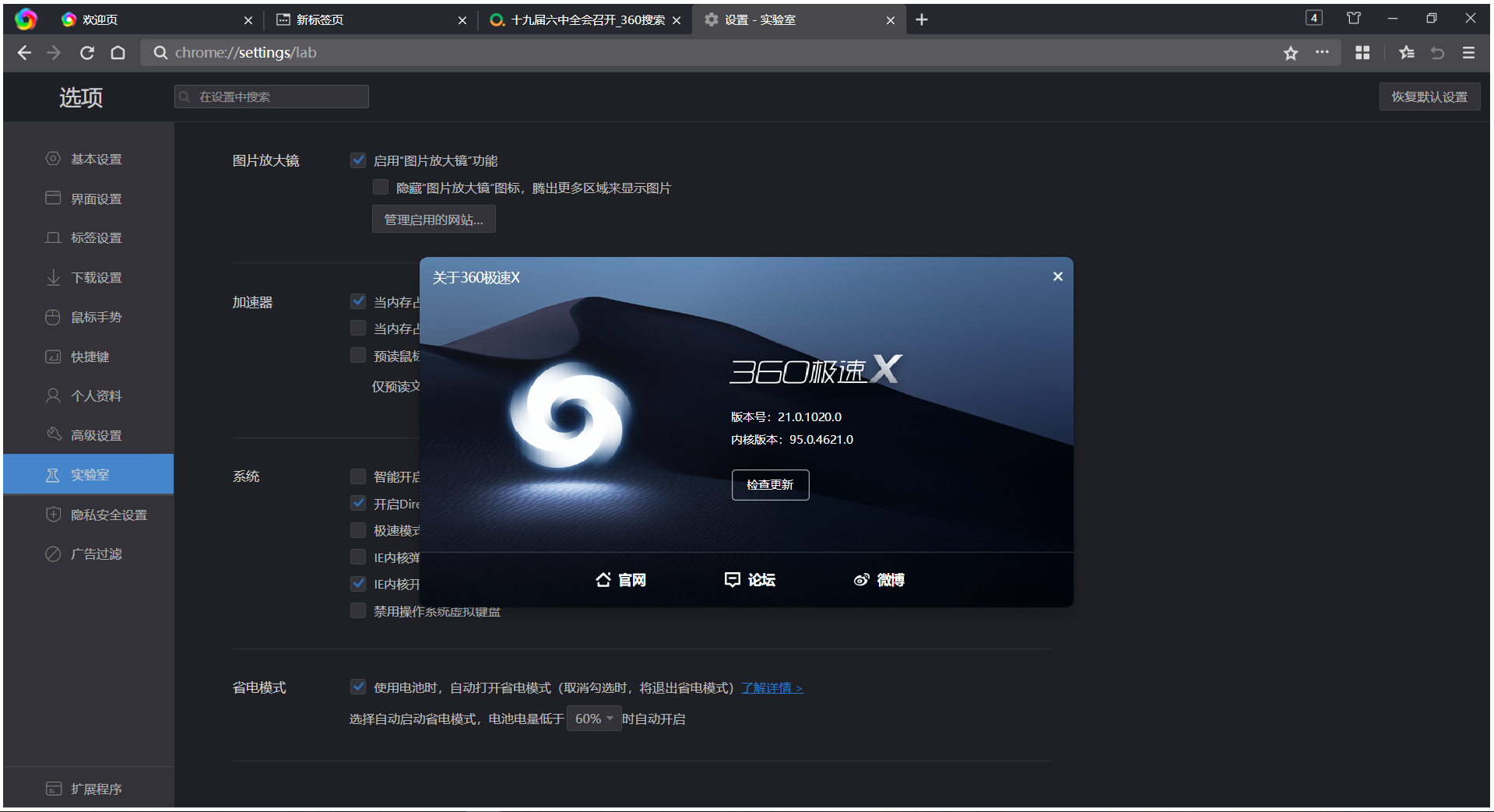
Task: Click 检查更新 button in dialog
Action: pyautogui.click(x=770, y=484)
